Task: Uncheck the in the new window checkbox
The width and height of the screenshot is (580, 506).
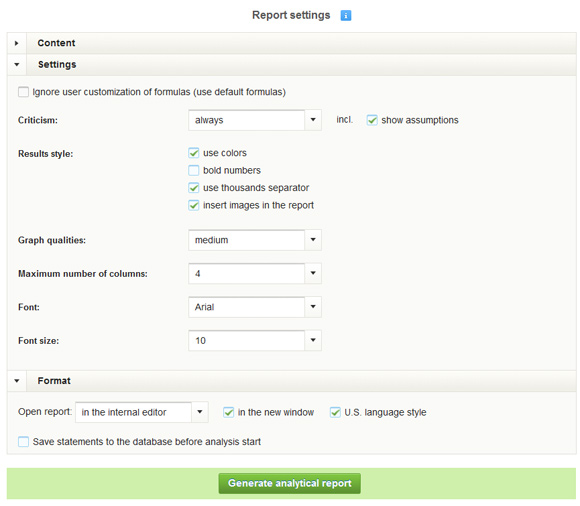Action: click(x=229, y=412)
